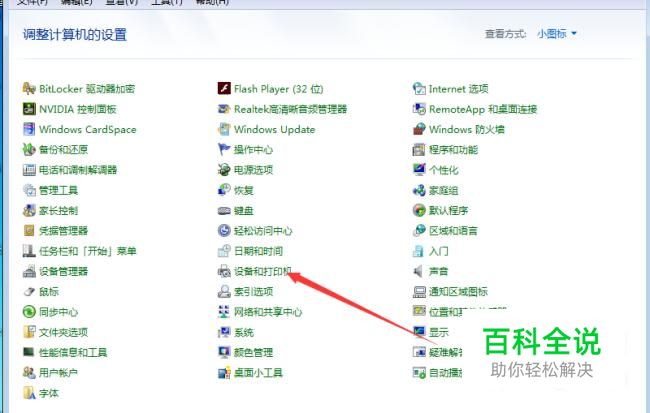Click the RemoteApp 和桌面连接 icon

[419, 109]
